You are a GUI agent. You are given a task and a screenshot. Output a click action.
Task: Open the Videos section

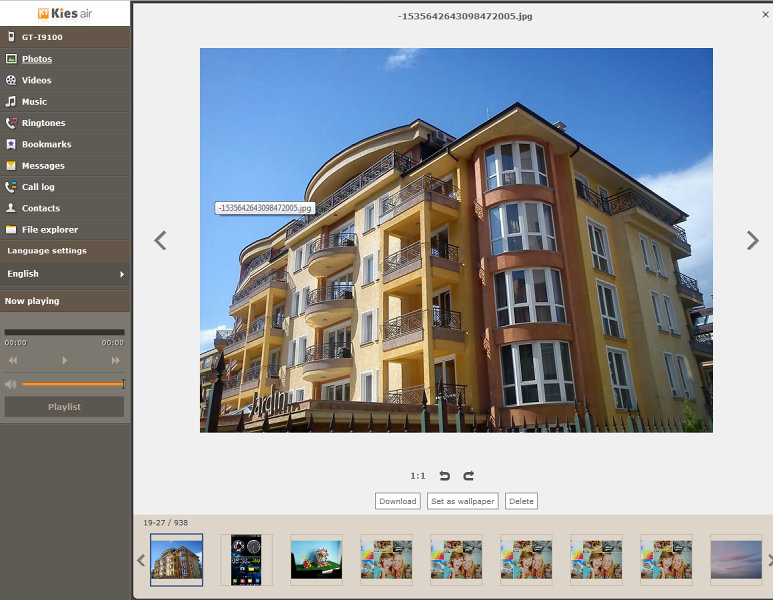pos(36,80)
